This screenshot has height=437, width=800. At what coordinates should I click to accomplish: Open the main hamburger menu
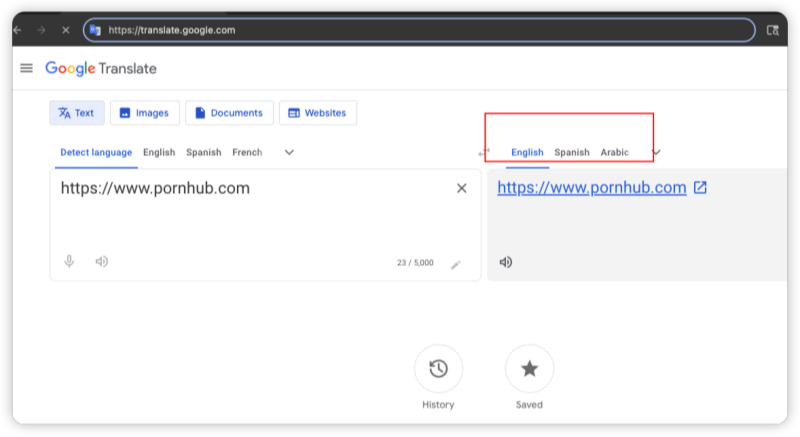[x=27, y=68]
